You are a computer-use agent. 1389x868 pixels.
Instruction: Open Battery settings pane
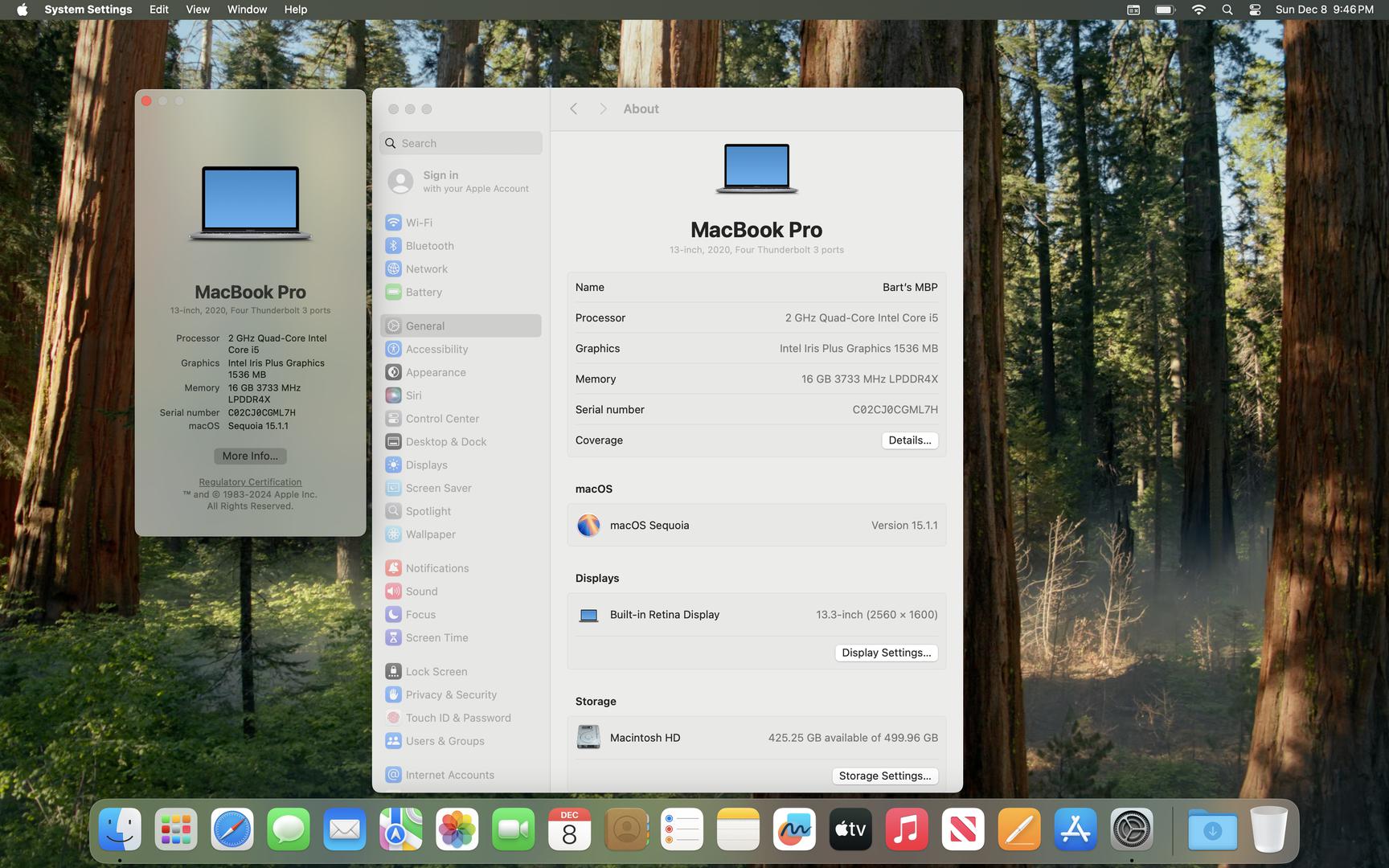(461, 293)
